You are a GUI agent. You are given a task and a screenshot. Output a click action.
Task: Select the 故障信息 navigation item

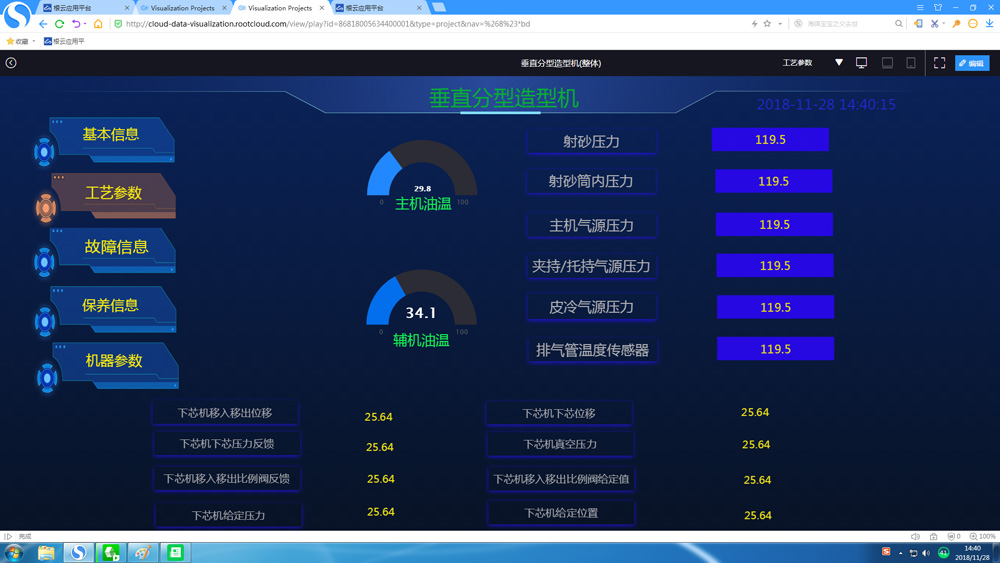tap(116, 247)
